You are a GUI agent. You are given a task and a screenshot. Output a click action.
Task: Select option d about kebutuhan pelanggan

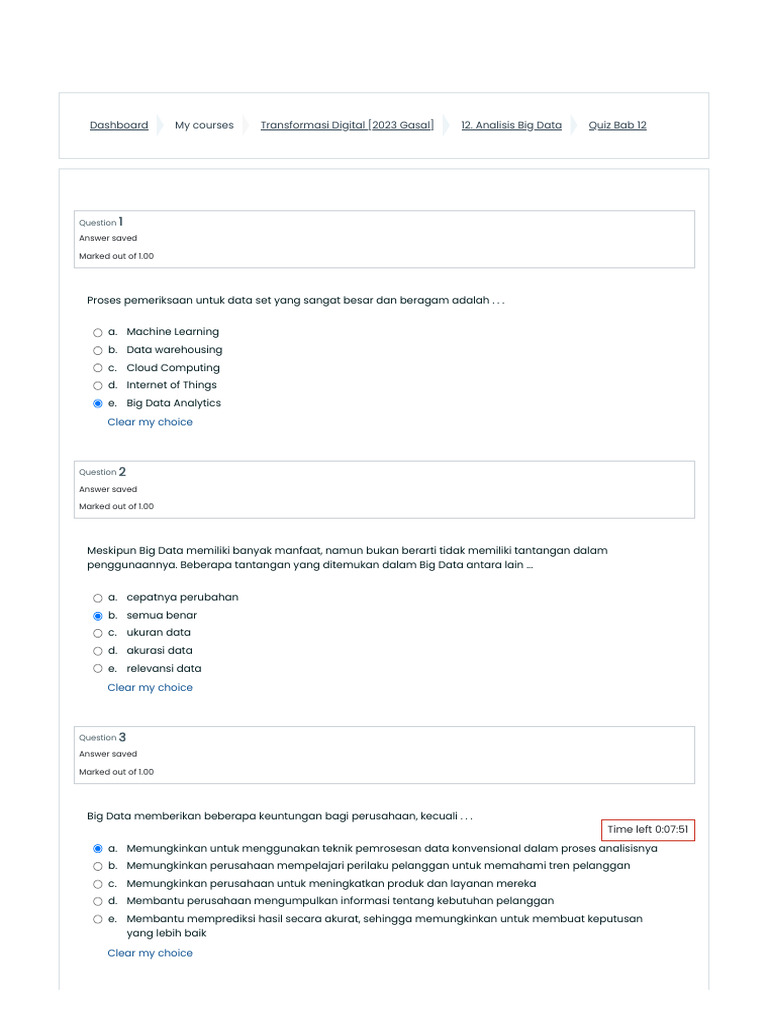[98, 902]
